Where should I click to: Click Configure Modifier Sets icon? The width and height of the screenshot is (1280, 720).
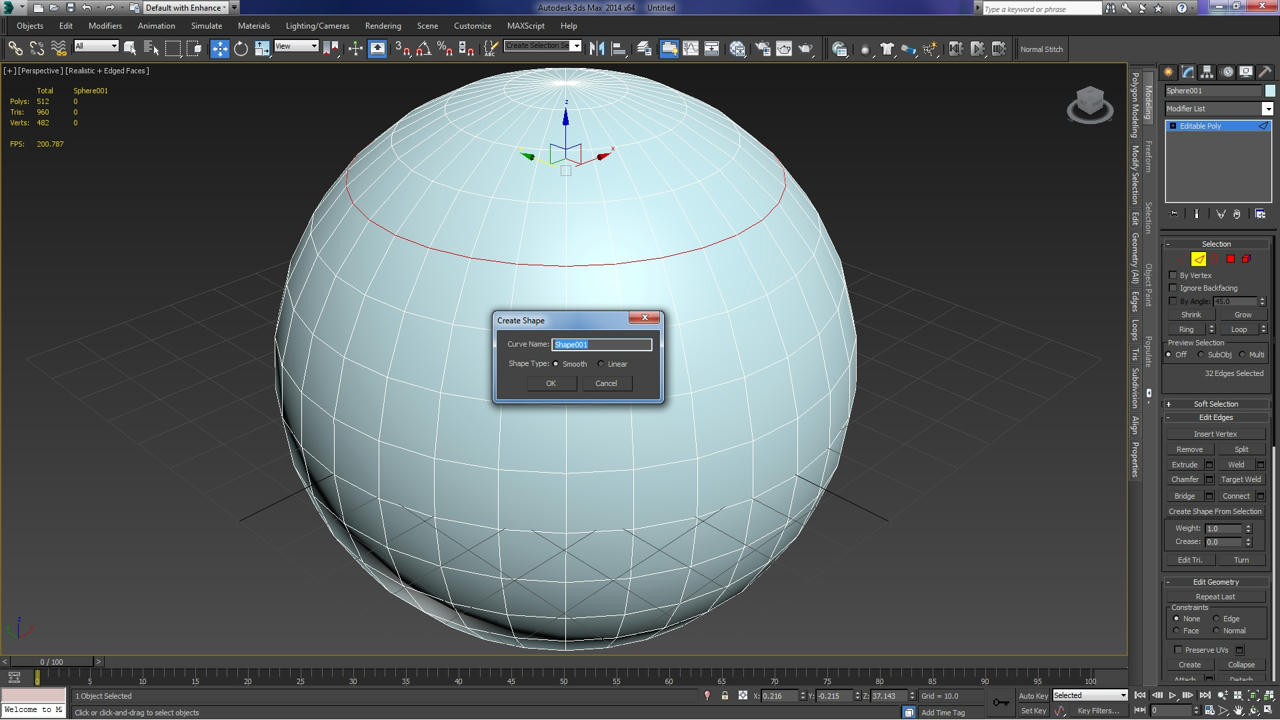1260,214
